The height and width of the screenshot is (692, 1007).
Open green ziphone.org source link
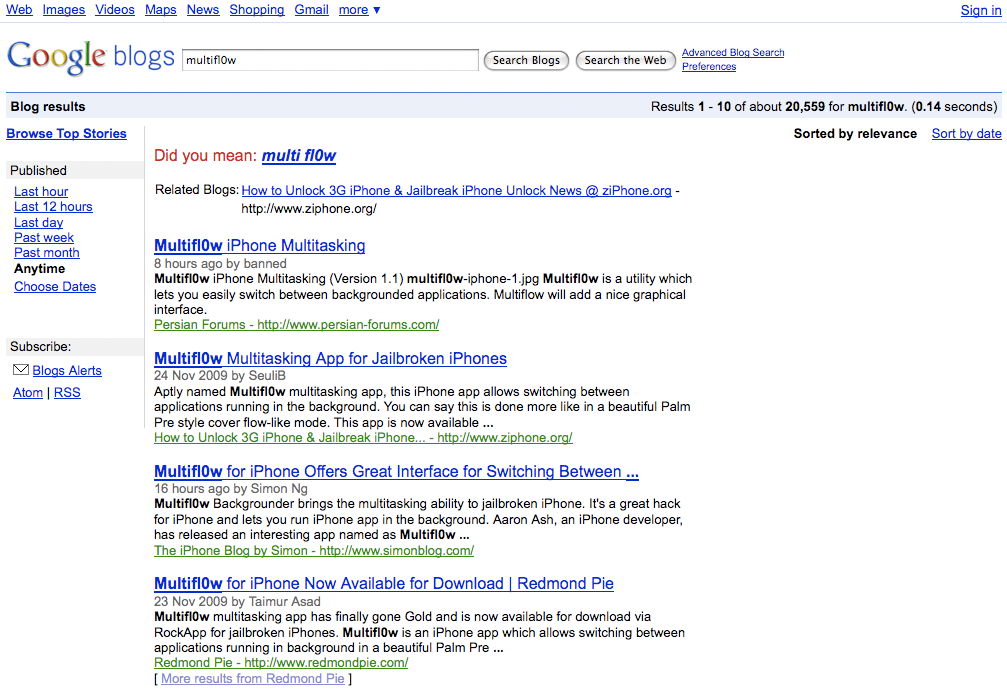pos(363,438)
